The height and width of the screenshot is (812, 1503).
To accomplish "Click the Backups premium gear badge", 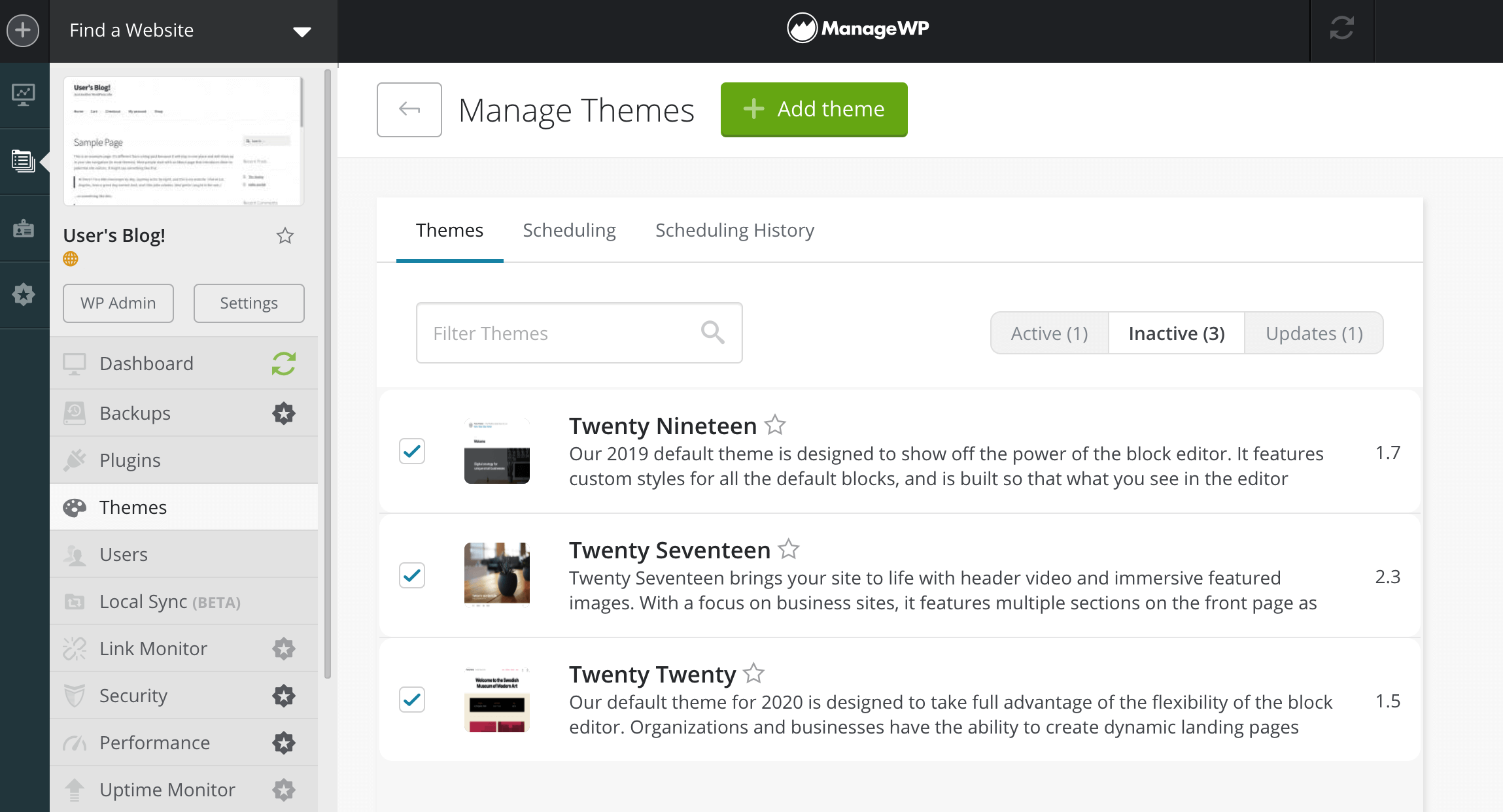I will point(283,413).
